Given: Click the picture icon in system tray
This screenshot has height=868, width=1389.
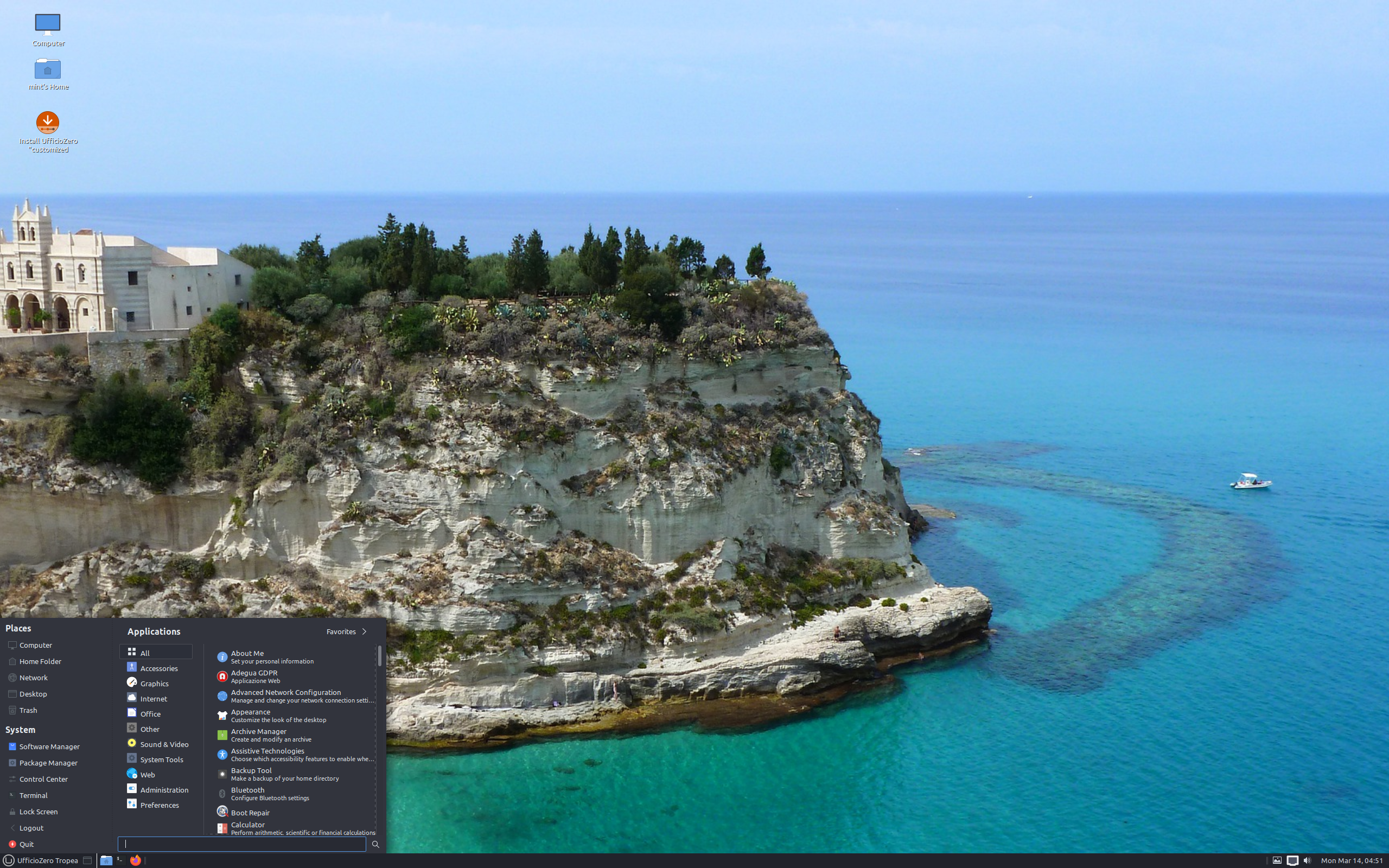Looking at the screenshot, I should click(1277, 860).
